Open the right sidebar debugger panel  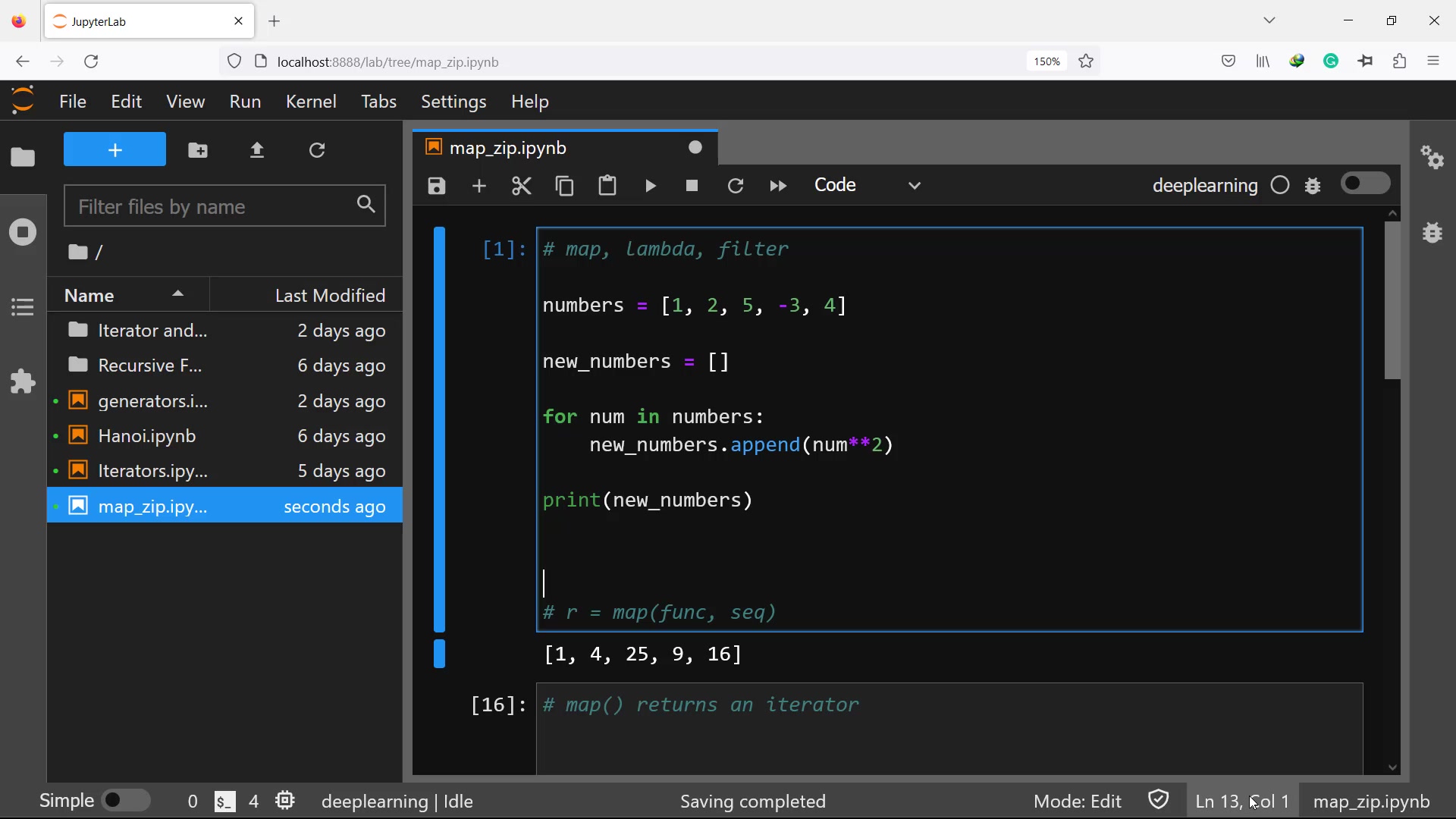tap(1432, 232)
